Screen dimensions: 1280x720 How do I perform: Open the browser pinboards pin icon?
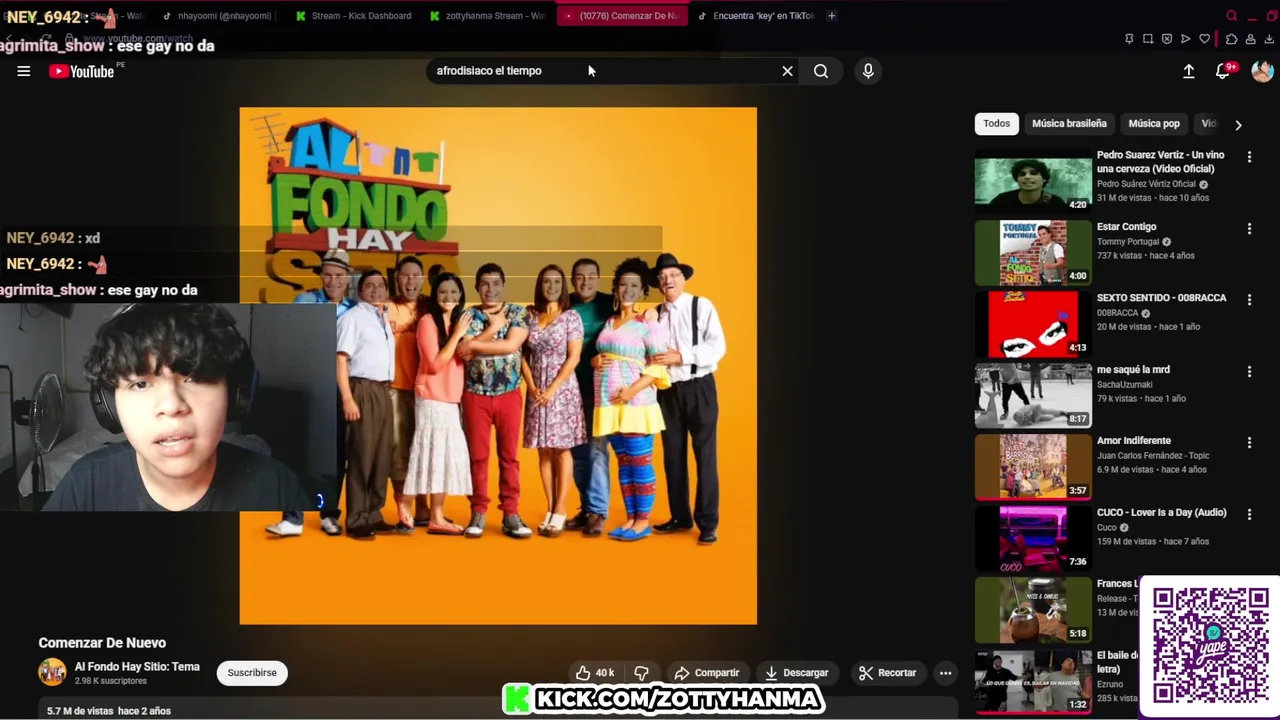(1129, 39)
